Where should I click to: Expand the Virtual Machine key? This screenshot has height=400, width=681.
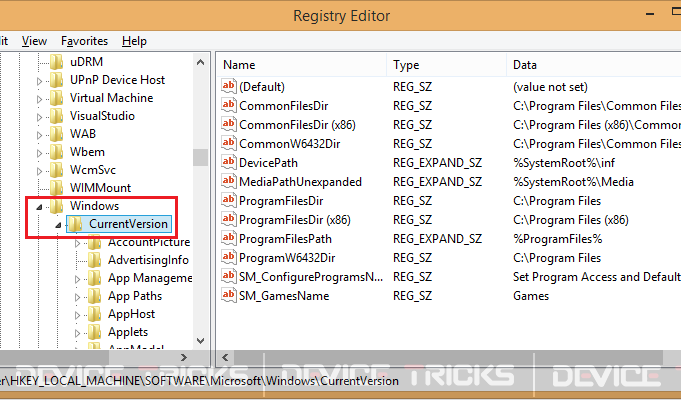click(x=39, y=99)
